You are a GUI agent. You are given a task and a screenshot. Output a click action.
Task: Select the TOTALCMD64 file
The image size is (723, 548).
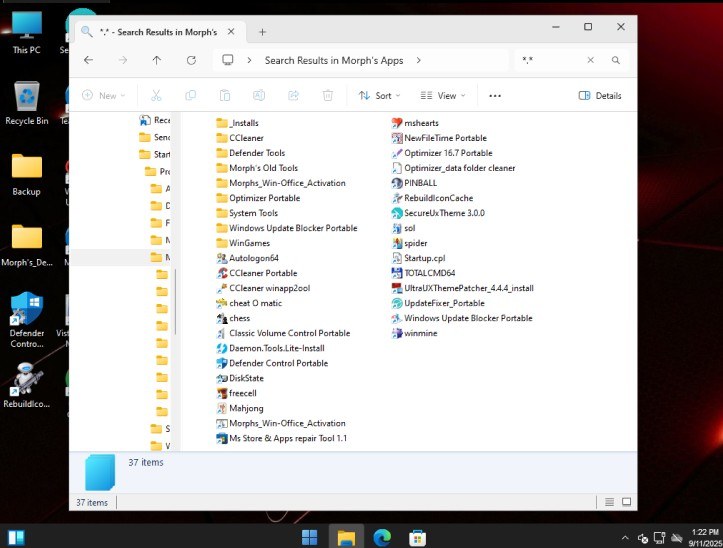[x=423, y=273]
